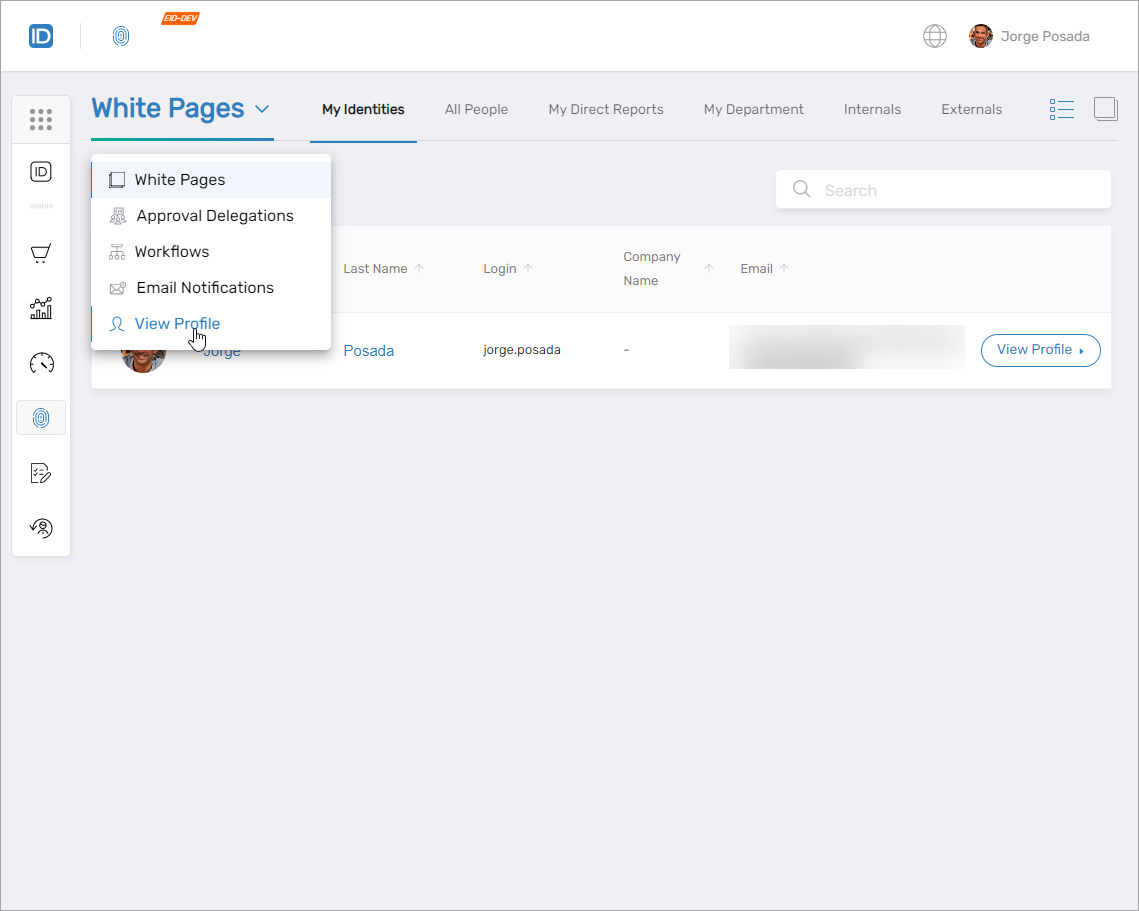Switch to list view layout

[1062, 109]
